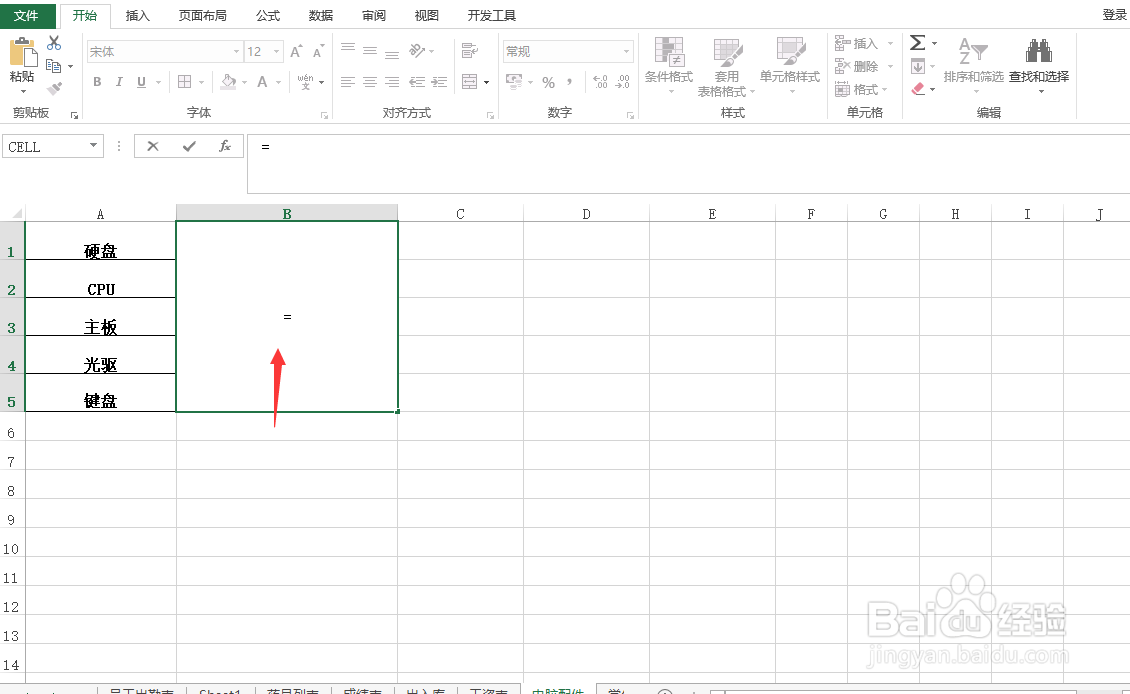This screenshot has width=1130, height=694.
Task: Open the 文件 menu
Action: [27, 15]
